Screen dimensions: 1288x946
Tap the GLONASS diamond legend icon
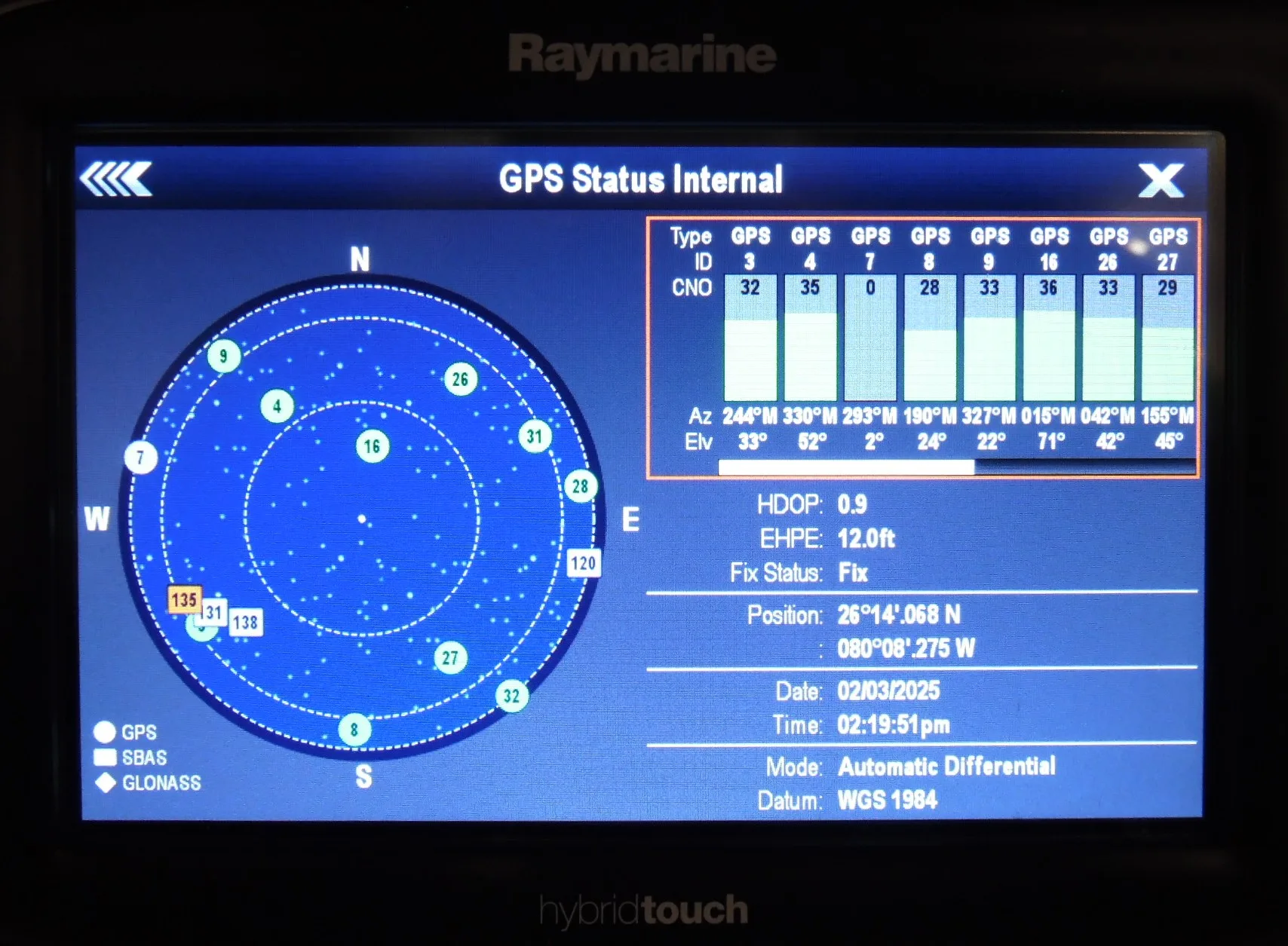click(x=106, y=782)
